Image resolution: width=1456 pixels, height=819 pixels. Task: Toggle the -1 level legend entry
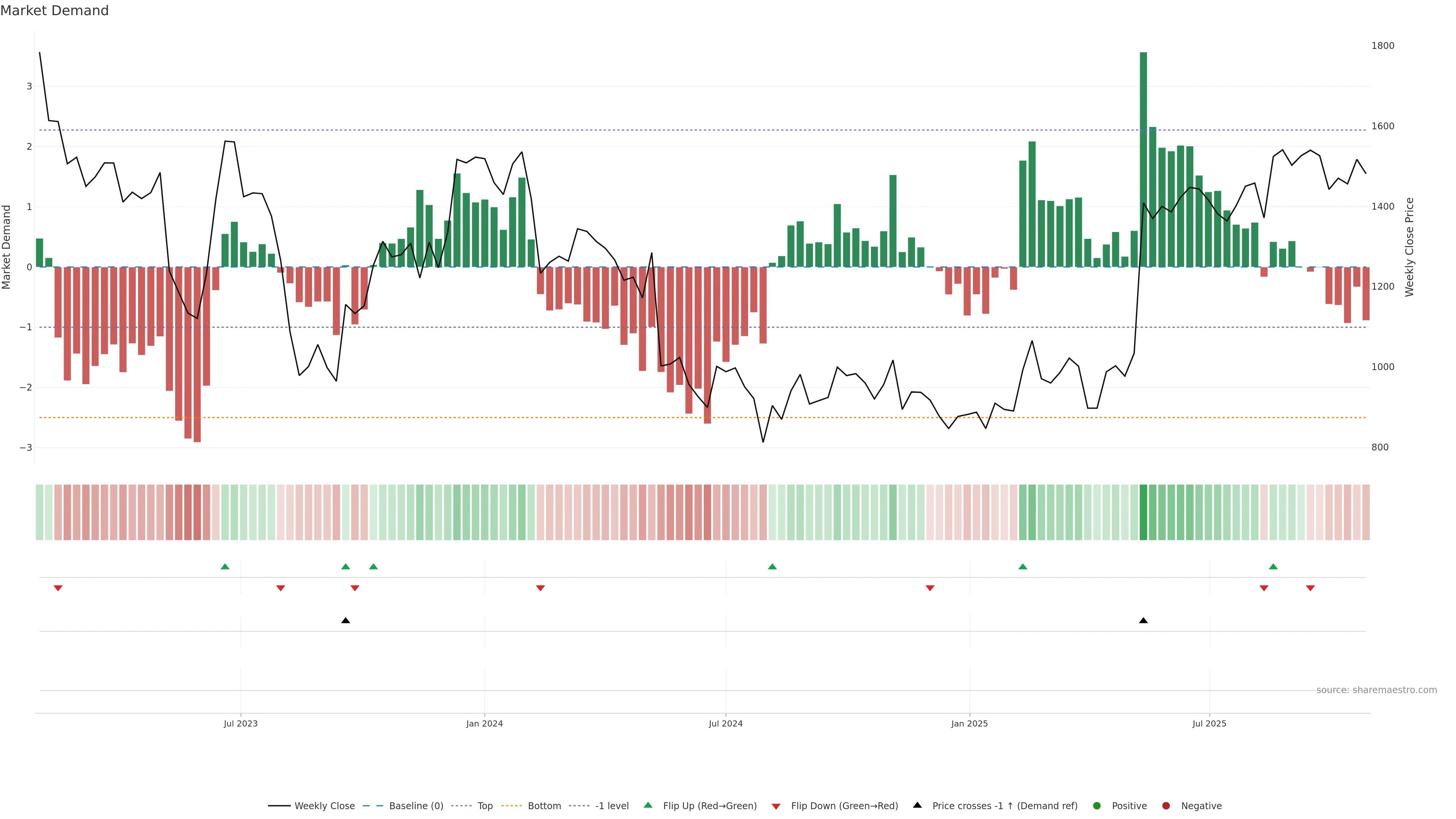point(612,805)
